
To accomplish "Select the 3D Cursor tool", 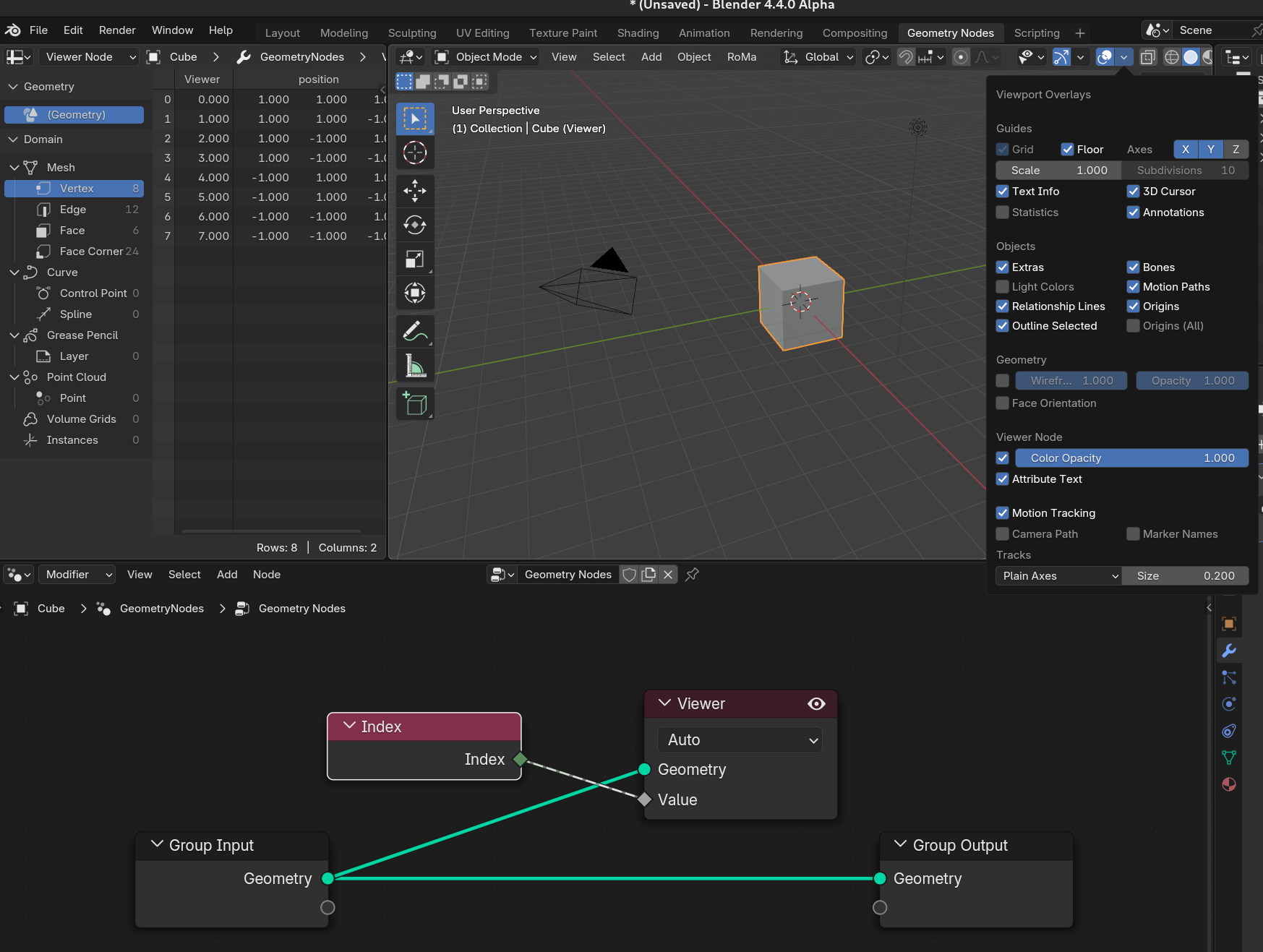I will click(x=415, y=153).
